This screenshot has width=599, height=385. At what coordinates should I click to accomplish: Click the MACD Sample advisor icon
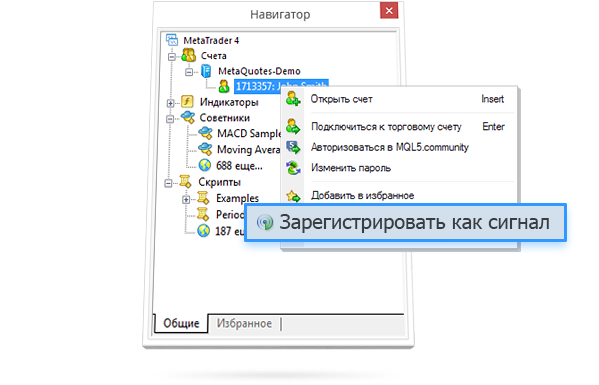click(x=206, y=133)
